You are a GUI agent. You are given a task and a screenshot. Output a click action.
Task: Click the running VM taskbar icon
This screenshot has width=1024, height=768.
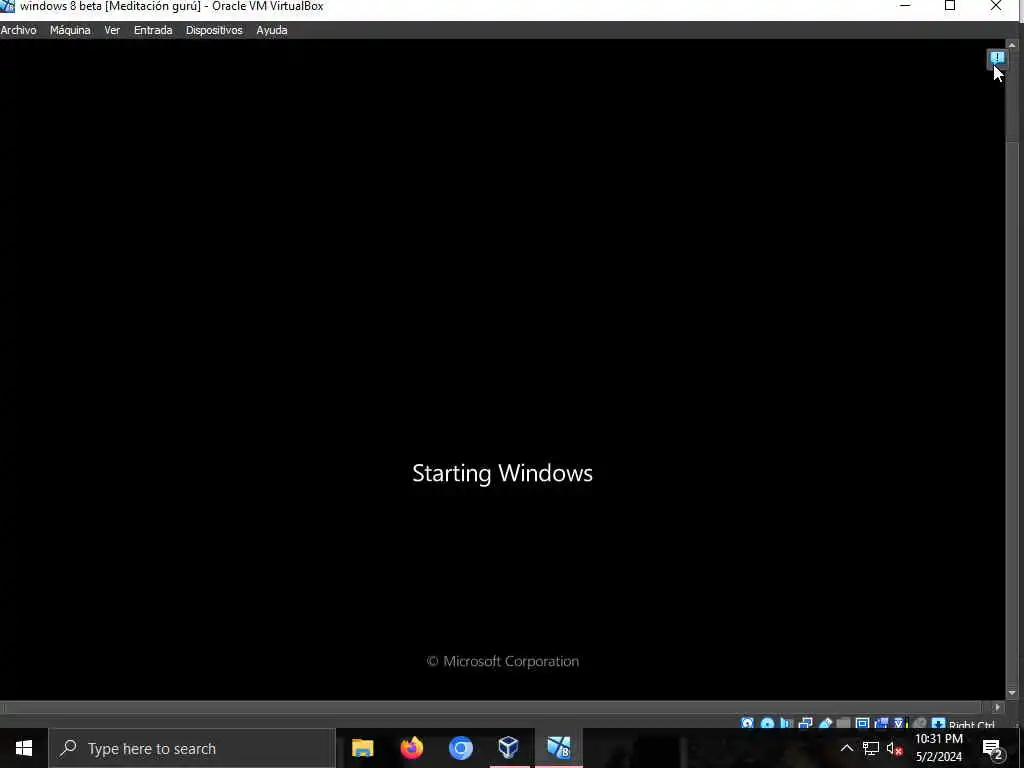click(559, 748)
